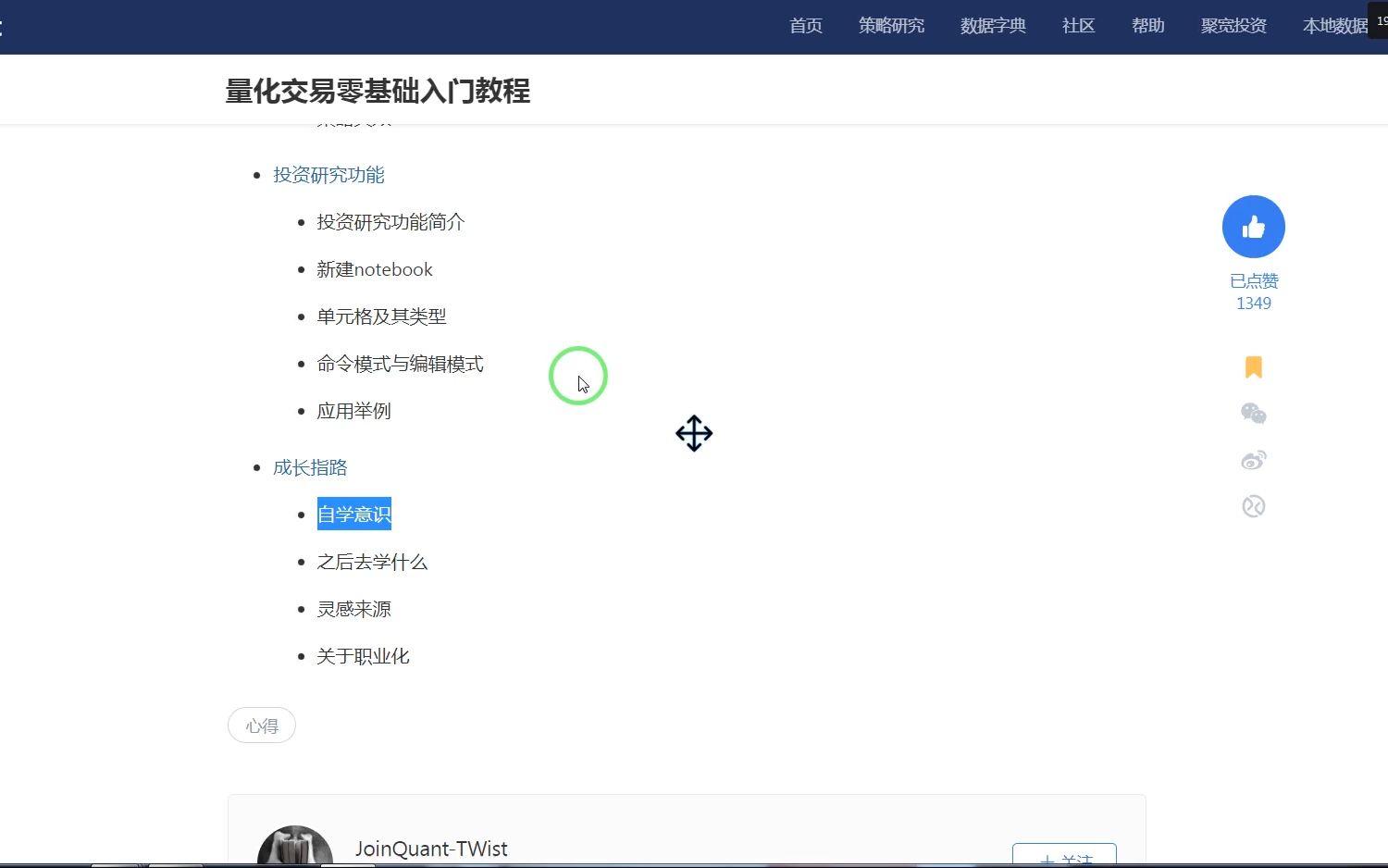Click the 命令模式与编辑模式 list item
Screen dimensions: 1388x868
400,364
